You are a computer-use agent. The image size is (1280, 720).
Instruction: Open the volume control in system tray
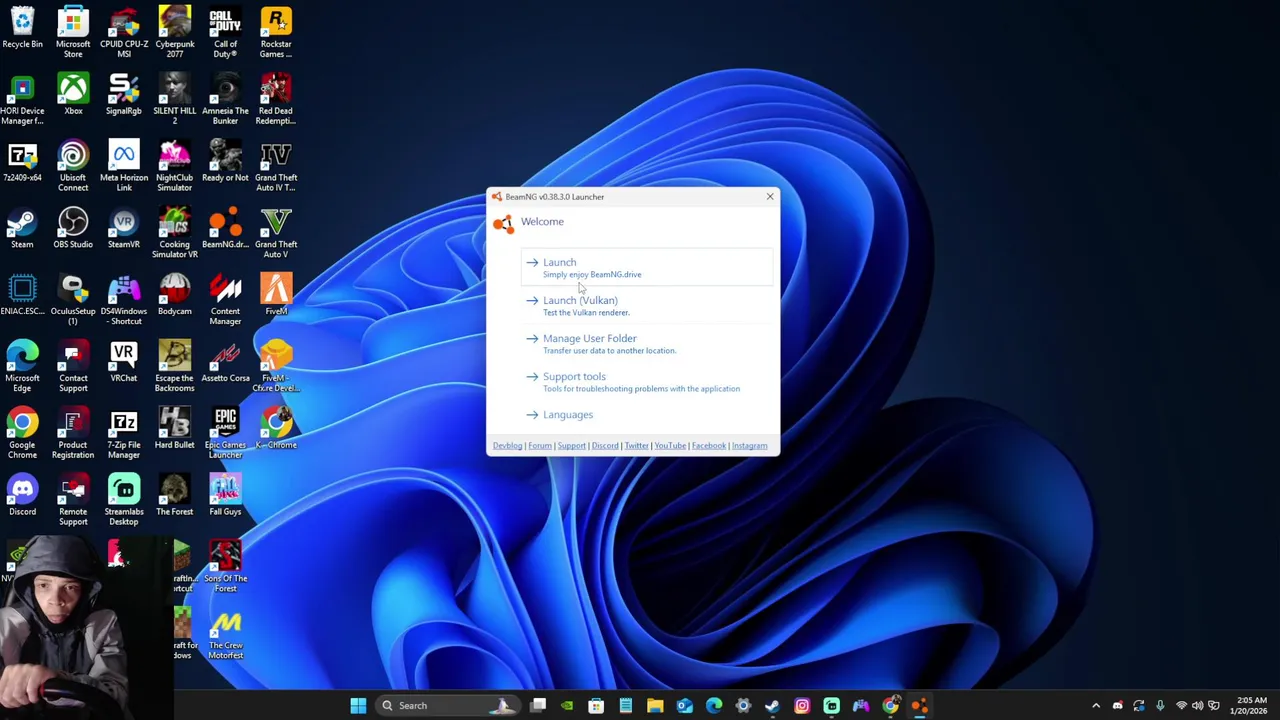click(x=1198, y=706)
